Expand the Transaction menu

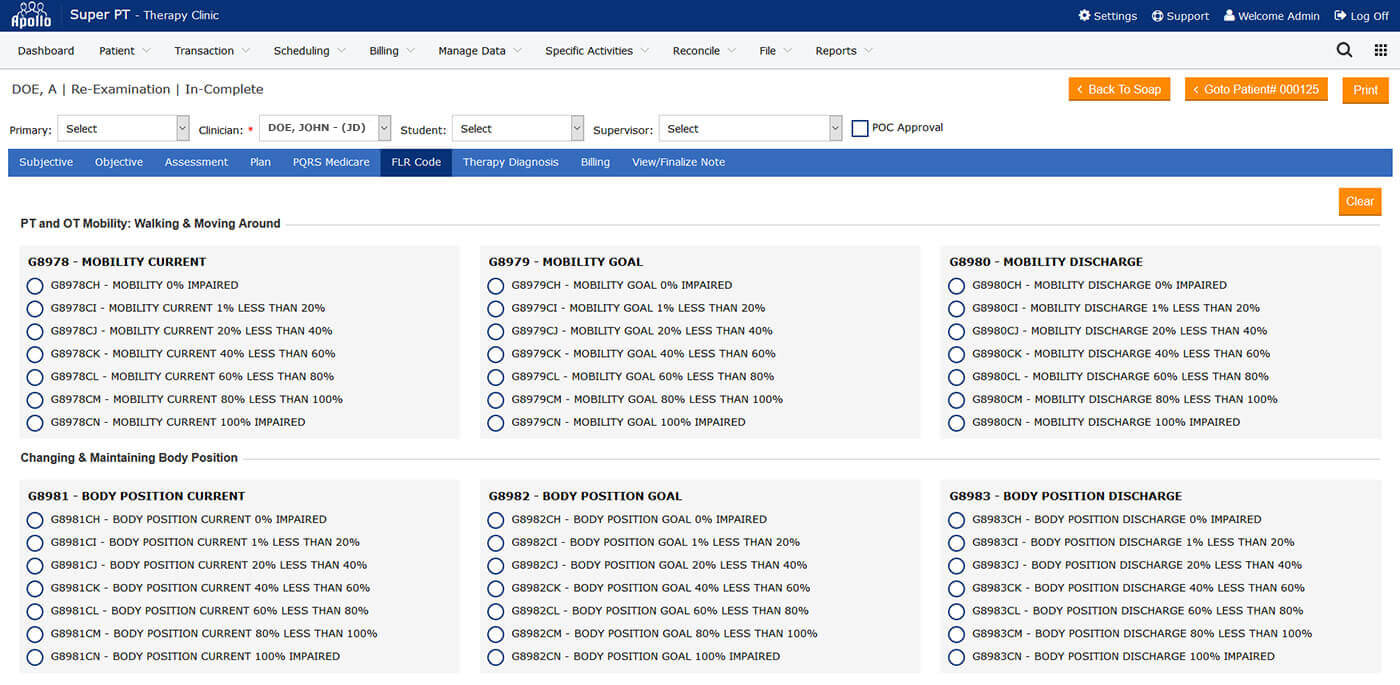tap(211, 51)
